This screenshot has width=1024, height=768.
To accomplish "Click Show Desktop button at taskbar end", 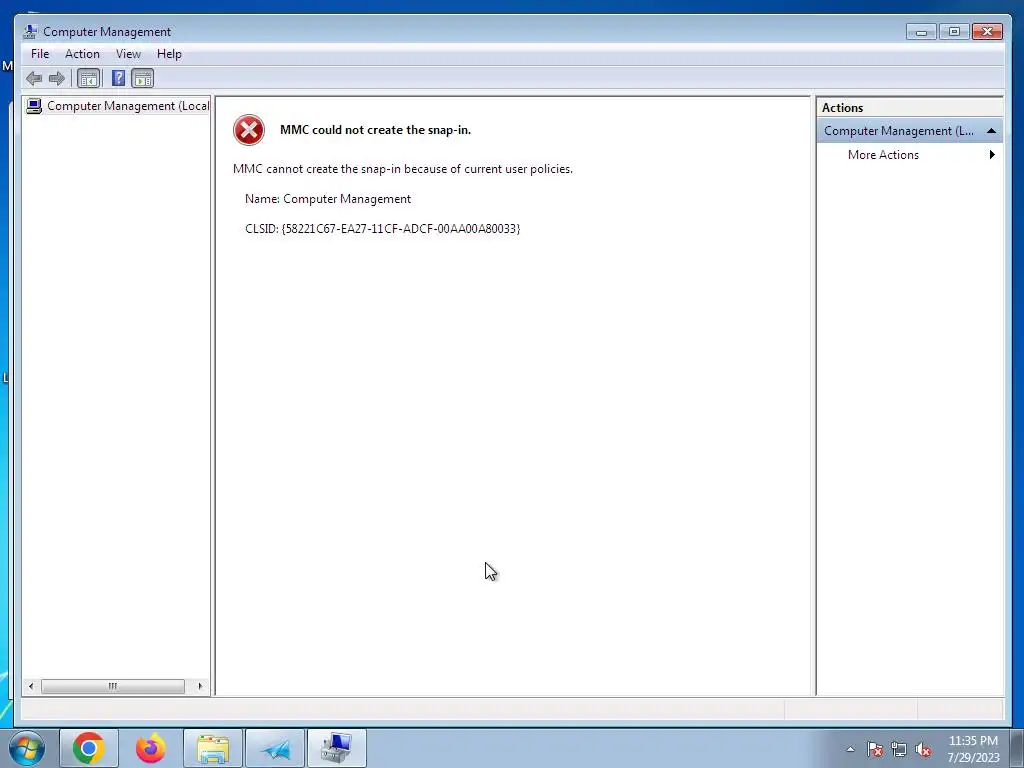I will tap(1016, 748).
